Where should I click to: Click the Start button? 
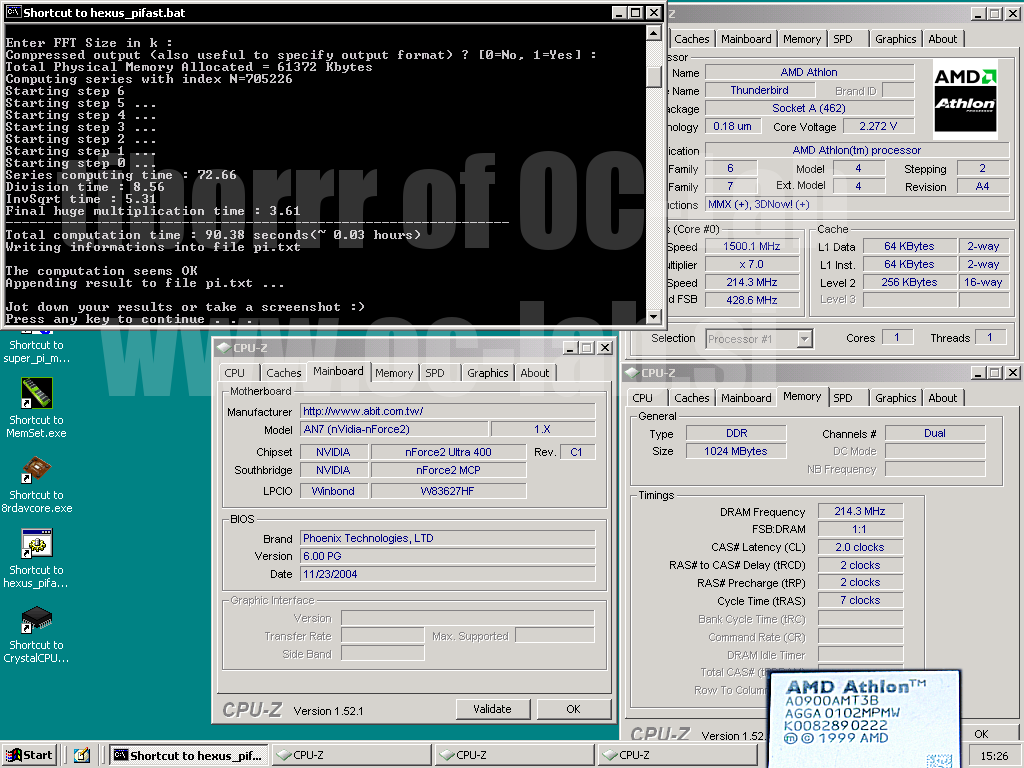tap(30, 755)
